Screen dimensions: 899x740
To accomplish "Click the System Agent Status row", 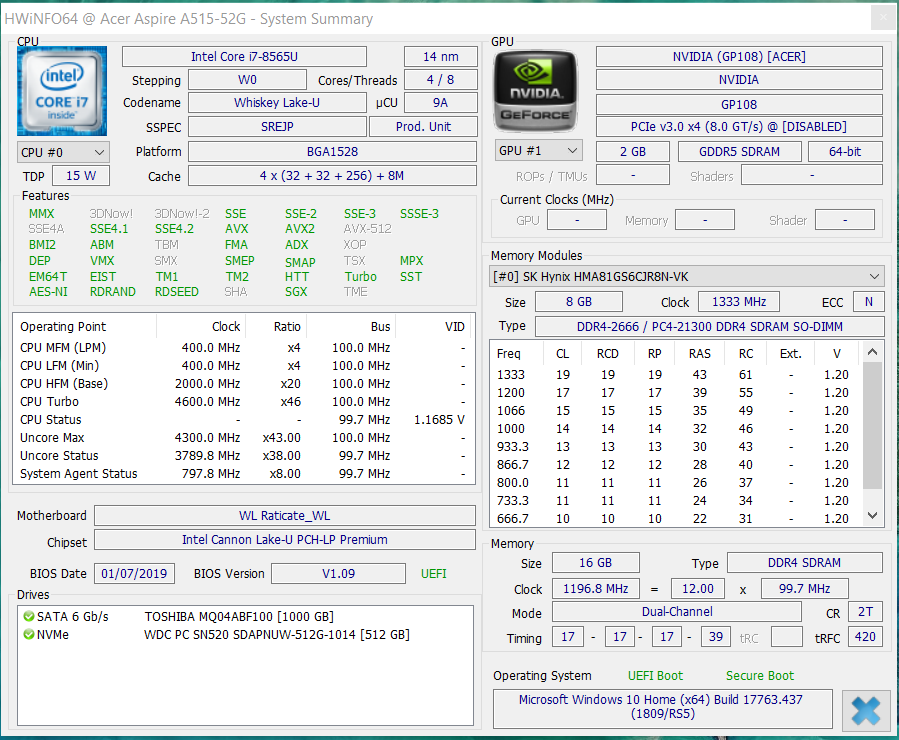I will 244,474.
